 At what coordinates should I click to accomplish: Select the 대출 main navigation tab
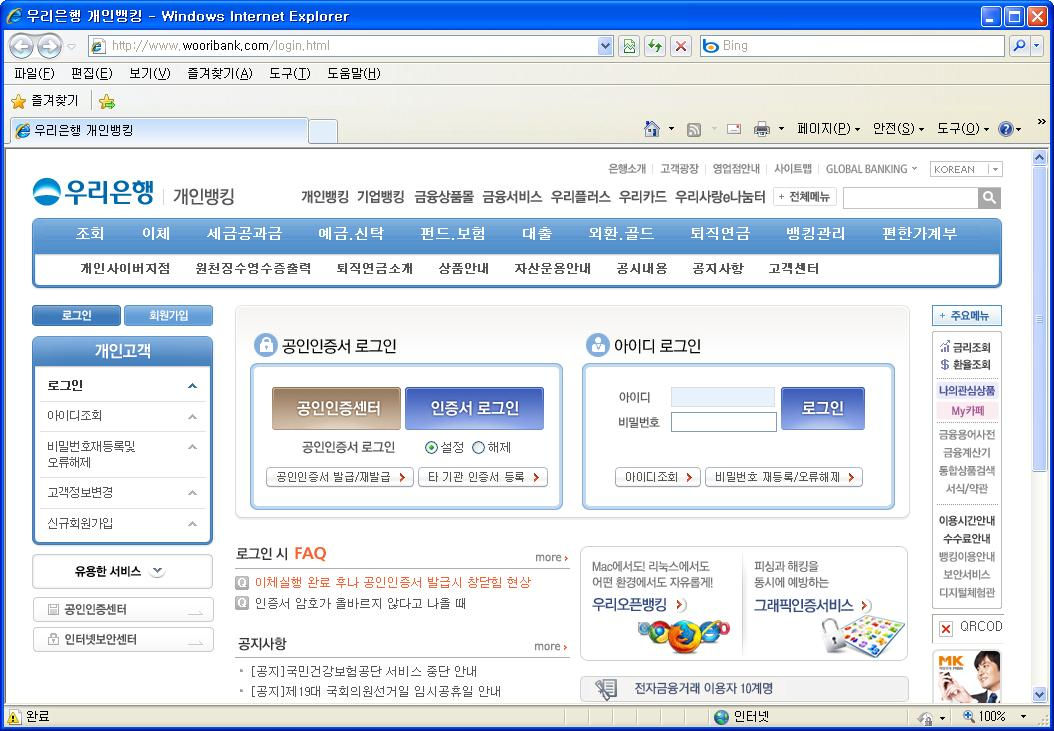pos(536,233)
